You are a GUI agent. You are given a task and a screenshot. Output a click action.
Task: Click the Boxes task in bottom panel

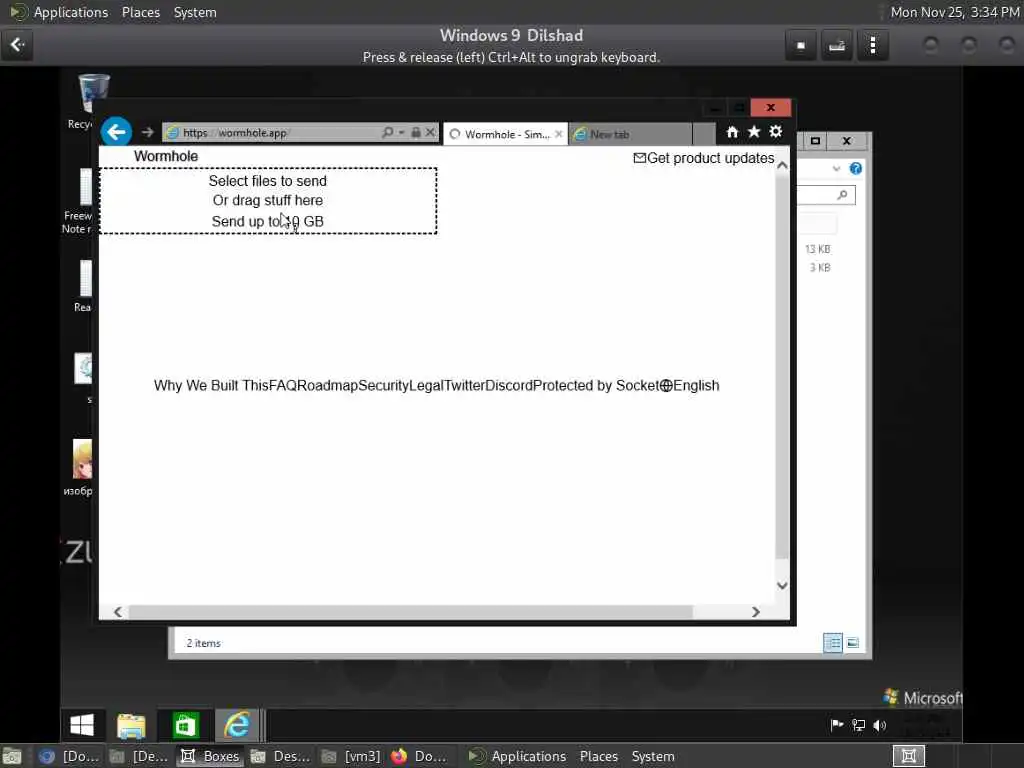coord(210,756)
